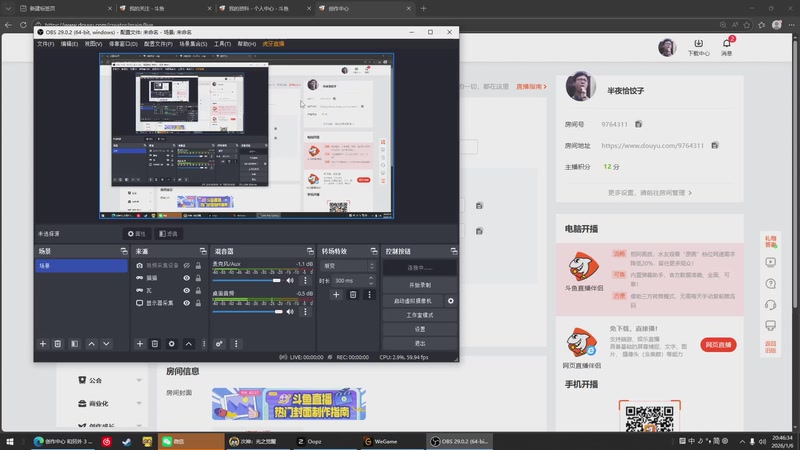The width and height of the screenshot is (800, 450).
Task: Click the red 网页直播 button
Action: tap(718, 345)
